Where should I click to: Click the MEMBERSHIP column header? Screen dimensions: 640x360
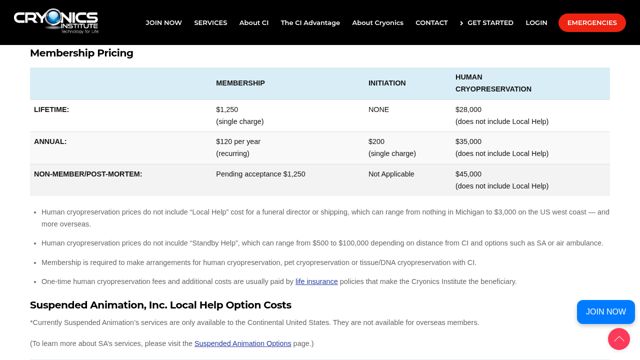point(240,83)
